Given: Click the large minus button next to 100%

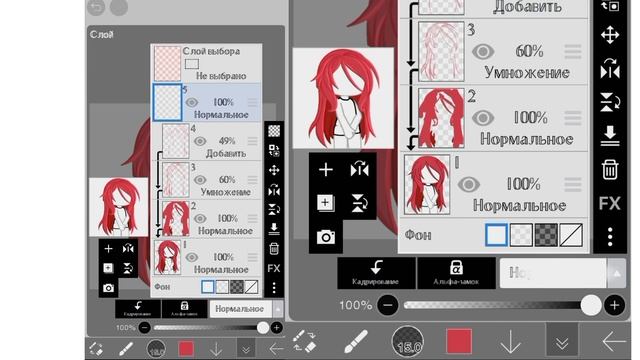Looking at the screenshot, I should point(388,305).
